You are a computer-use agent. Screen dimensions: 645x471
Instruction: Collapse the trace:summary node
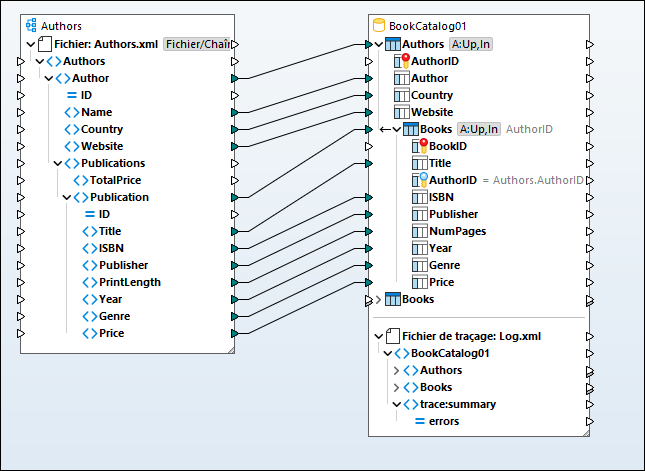[396, 404]
